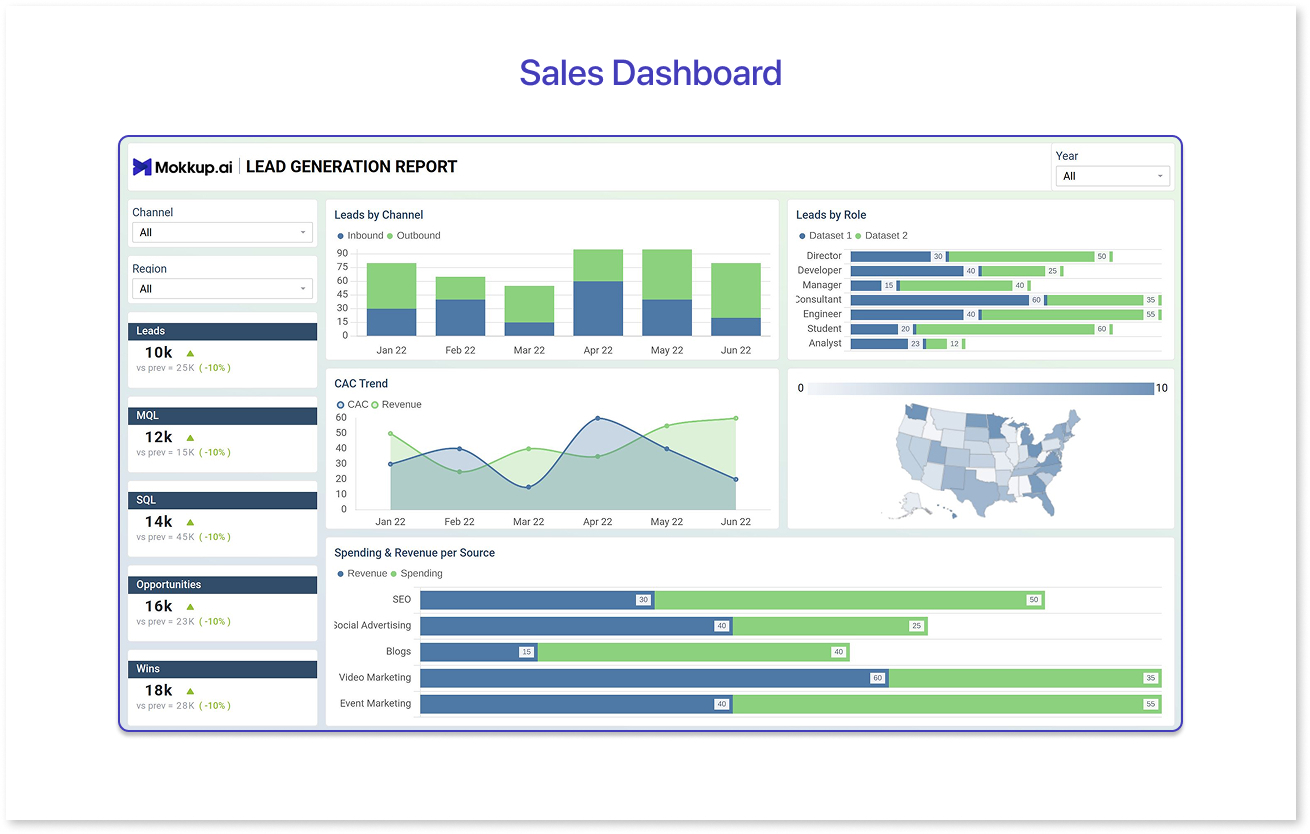Toggle Dataset 2 legend in Leads by Role
Image resolution: width=1310 pixels, height=834 pixels.
[x=881, y=236]
